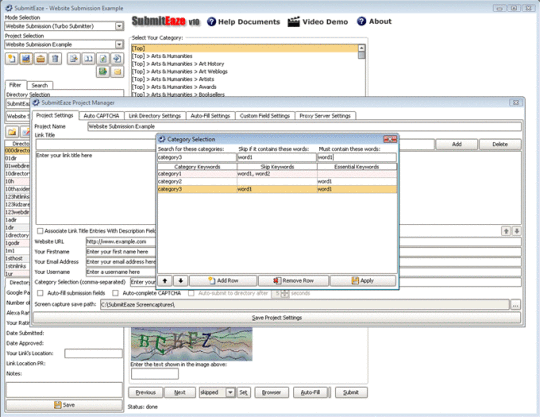The image size is (540, 417).
Task: Select the Filter tab
Action: [15, 85]
